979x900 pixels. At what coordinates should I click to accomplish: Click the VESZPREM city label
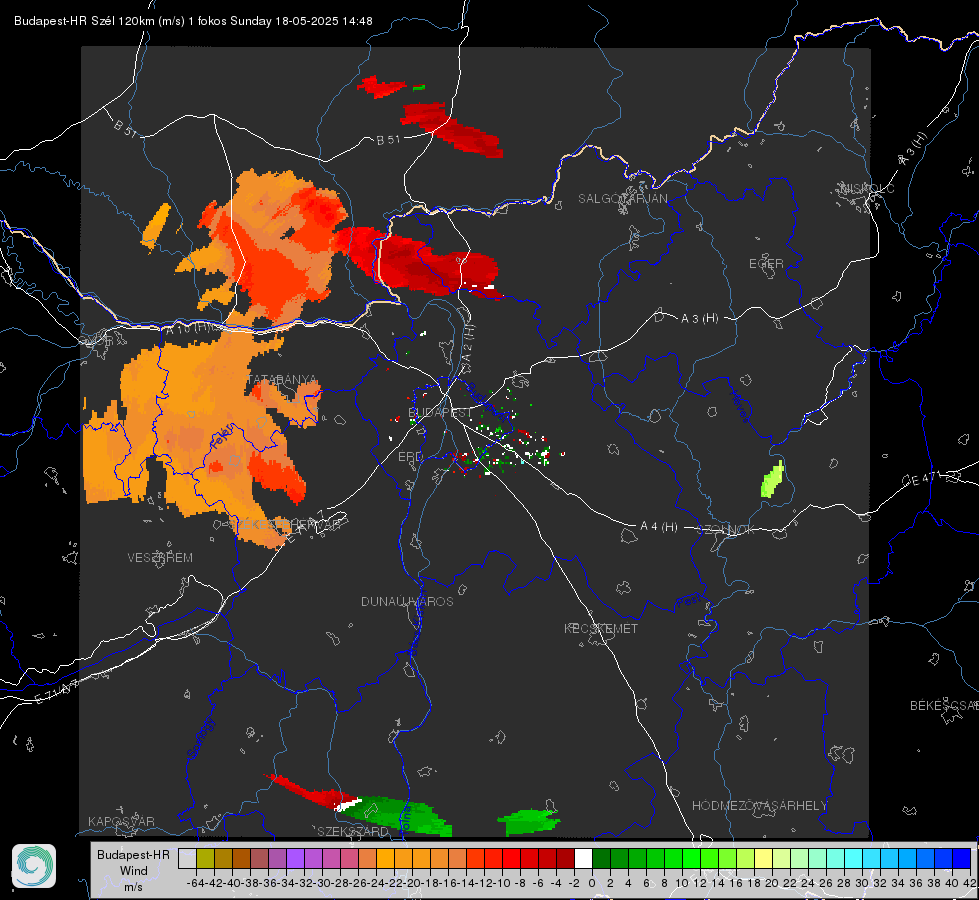pyautogui.click(x=160, y=557)
